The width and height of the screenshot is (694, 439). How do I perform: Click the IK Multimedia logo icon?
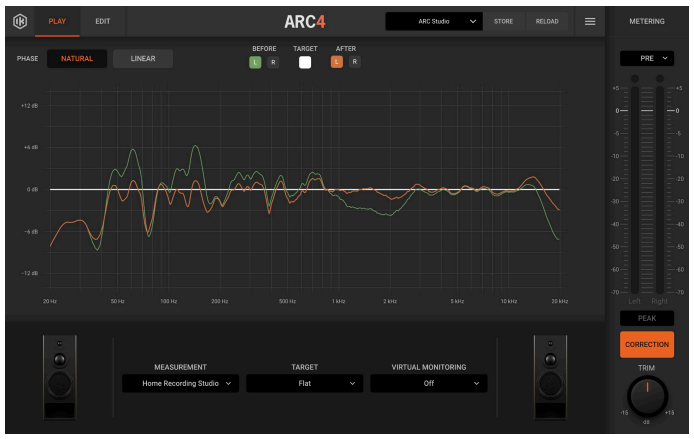17,21
